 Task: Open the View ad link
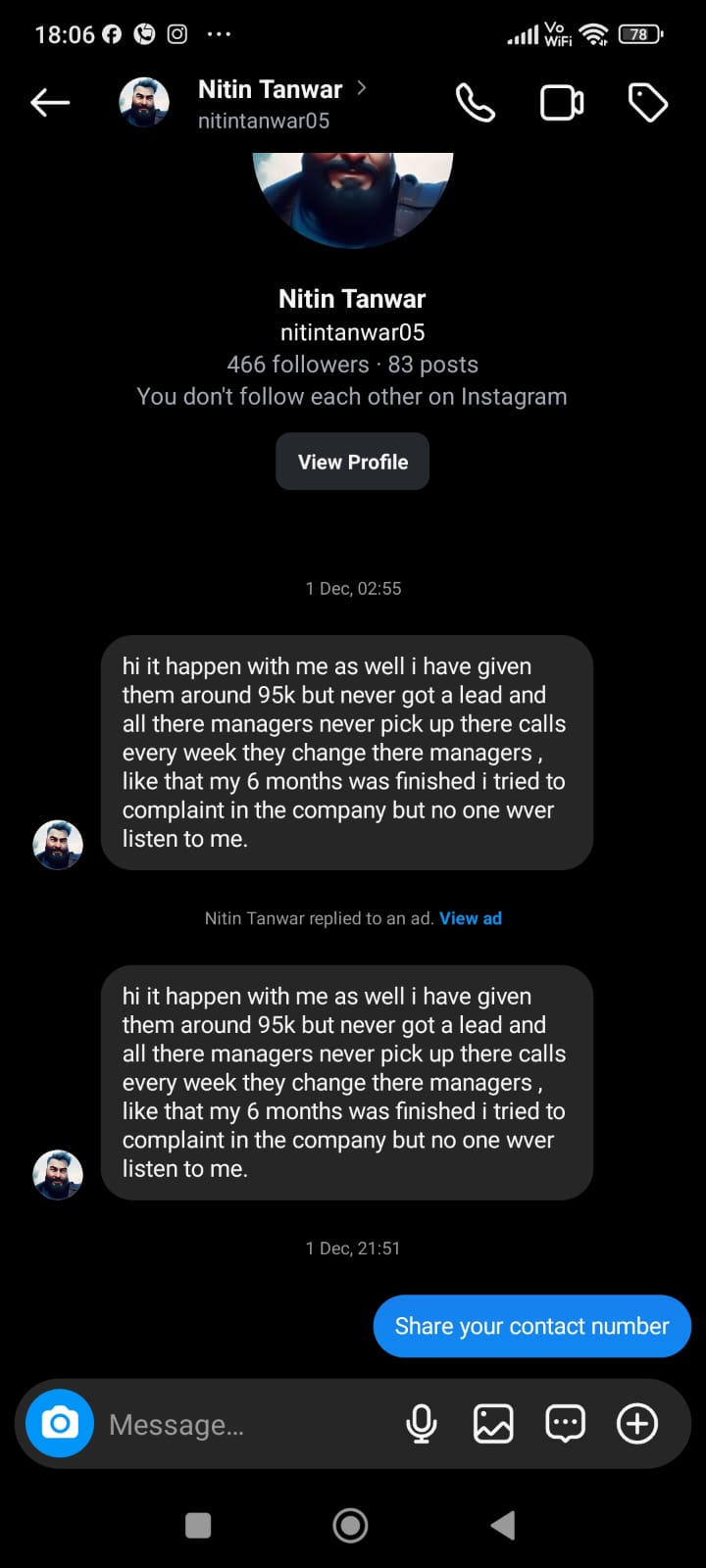[471, 918]
